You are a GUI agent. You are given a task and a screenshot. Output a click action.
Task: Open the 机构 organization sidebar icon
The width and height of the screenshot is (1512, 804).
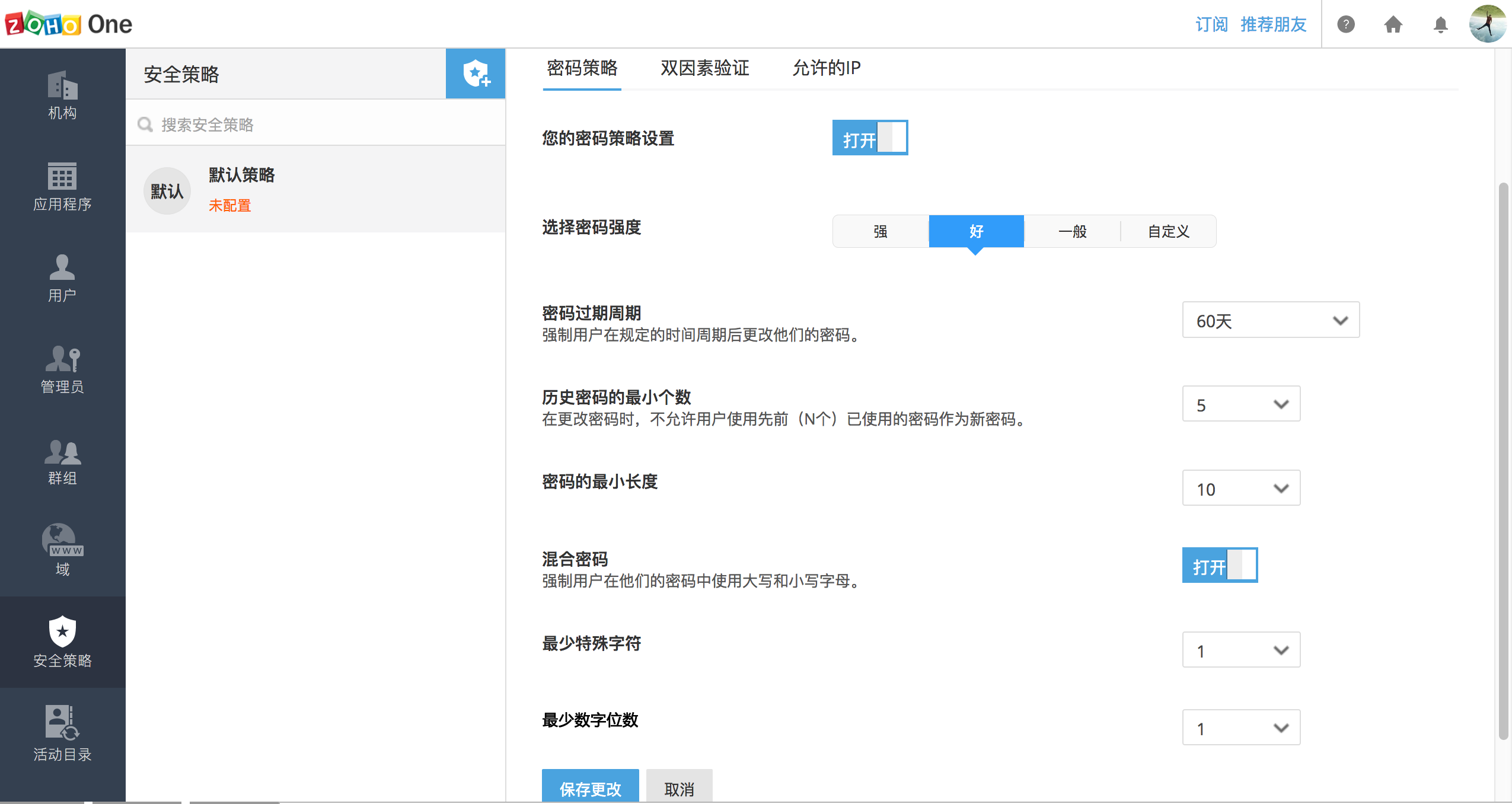(62, 95)
